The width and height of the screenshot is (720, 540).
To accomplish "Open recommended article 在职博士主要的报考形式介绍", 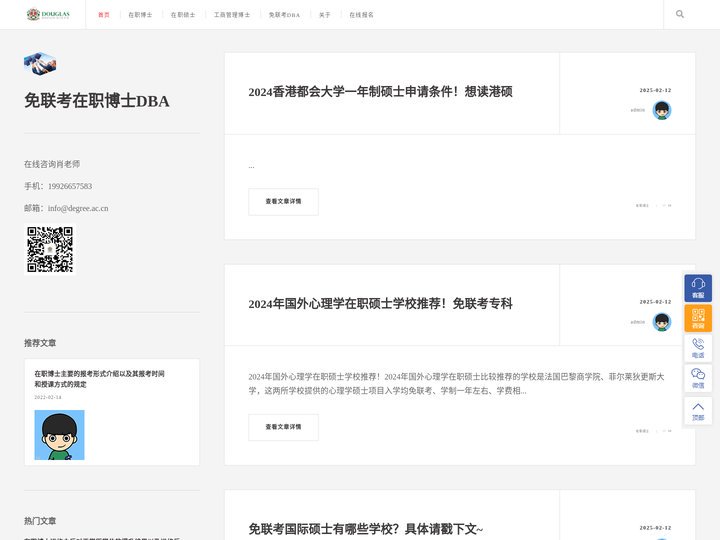I will click(99, 379).
